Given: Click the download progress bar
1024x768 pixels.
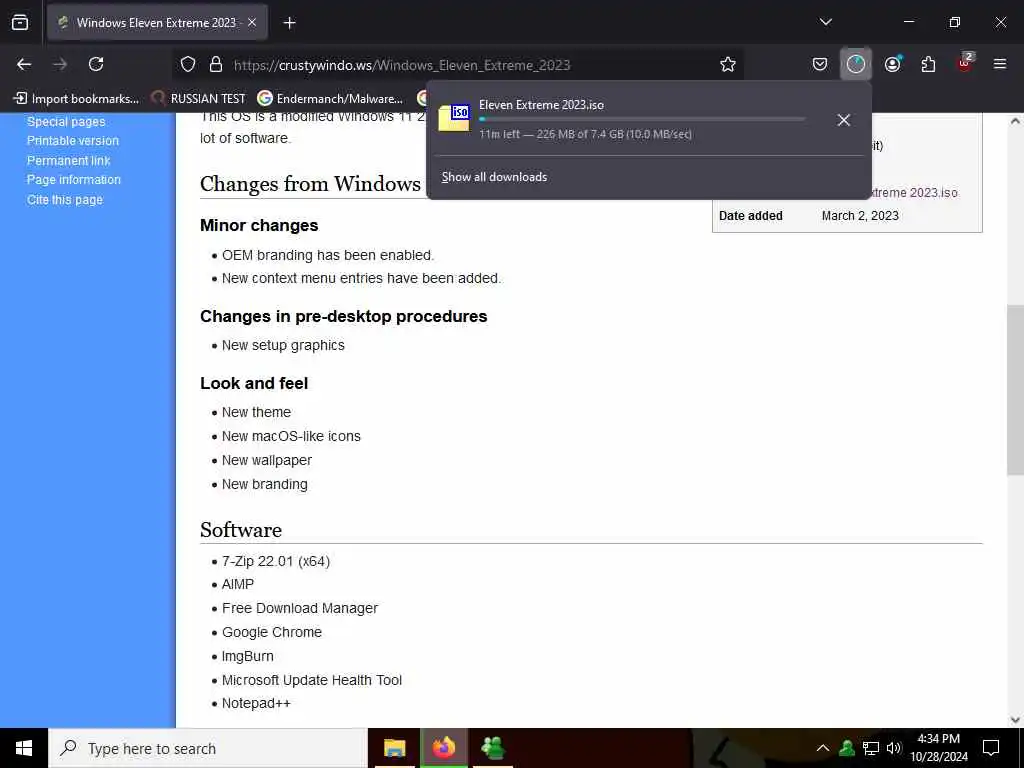Looking at the screenshot, I should coord(642,120).
